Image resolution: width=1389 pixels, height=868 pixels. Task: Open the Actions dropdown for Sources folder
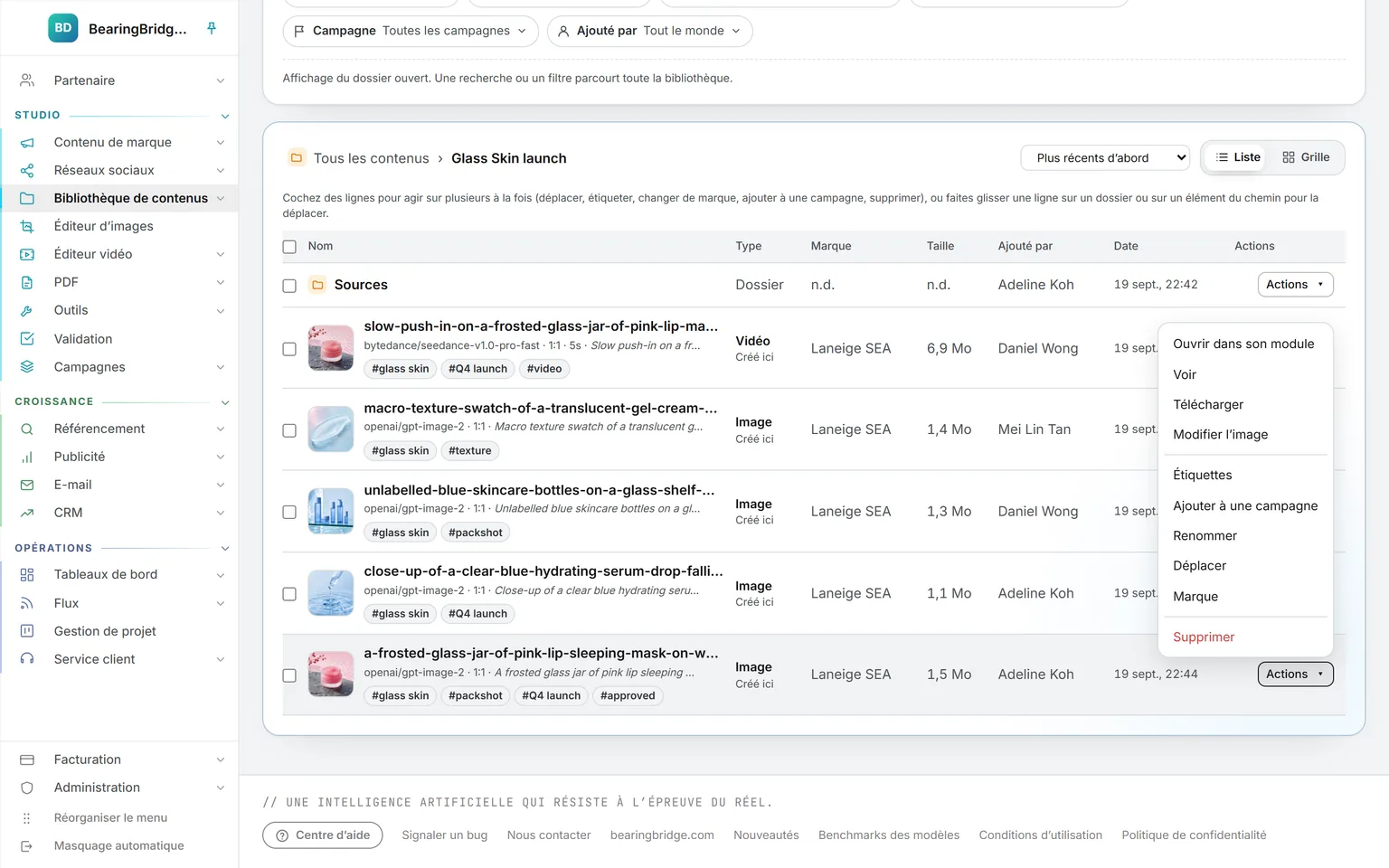tap(1295, 285)
